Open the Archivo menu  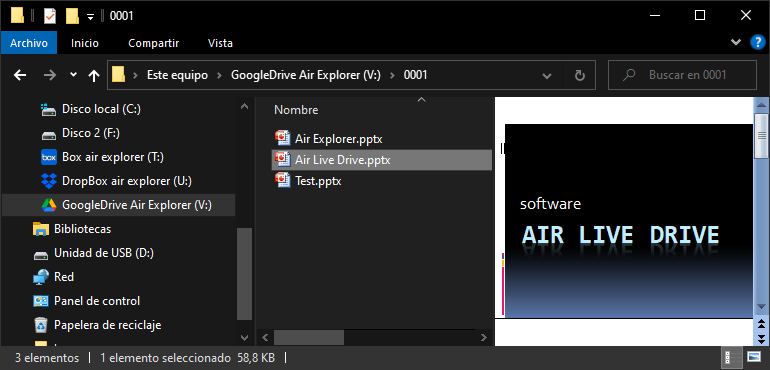pos(28,43)
